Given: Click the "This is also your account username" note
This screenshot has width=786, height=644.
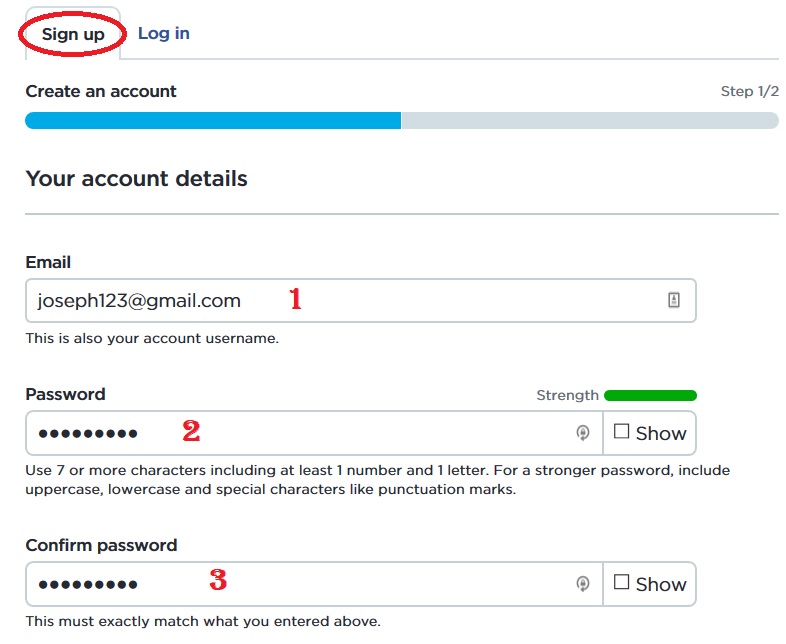Looking at the screenshot, I should pyautogui.click(x=152, y=339).
